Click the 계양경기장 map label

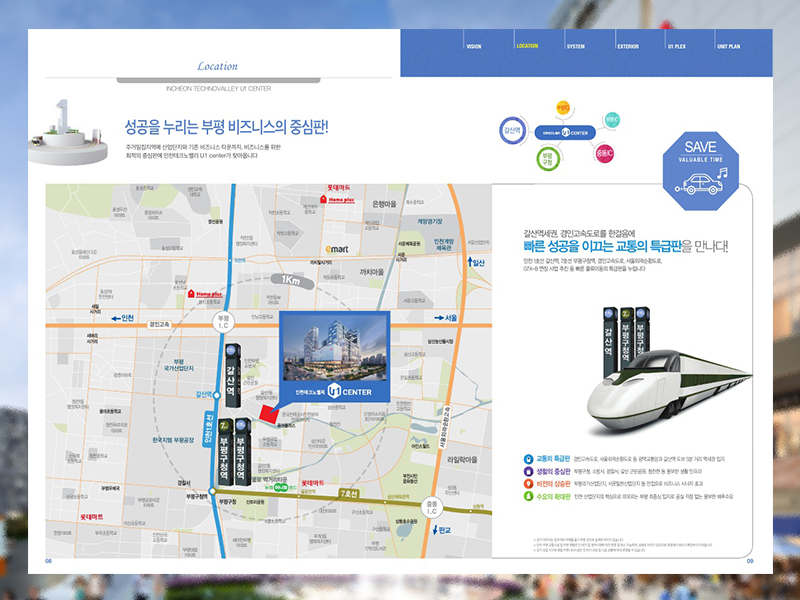tap(430, 221)
